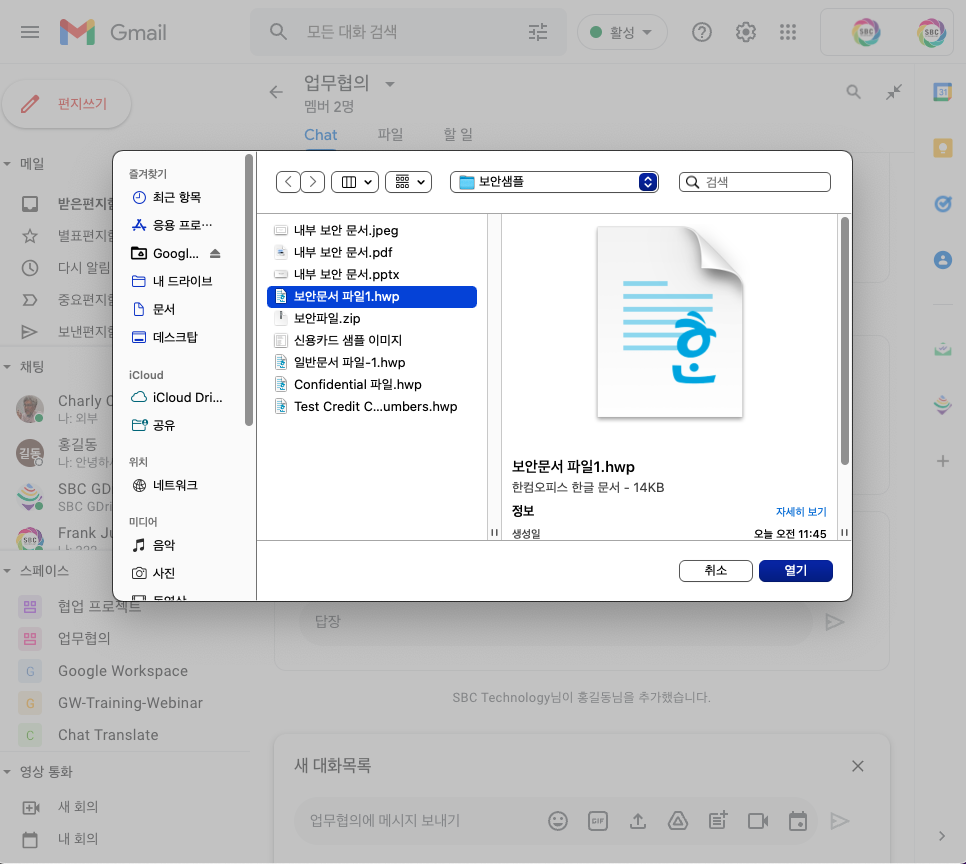Insert an emoji in the message box
The height and width of the screenshot is (864, 966).
pos(558,821)
